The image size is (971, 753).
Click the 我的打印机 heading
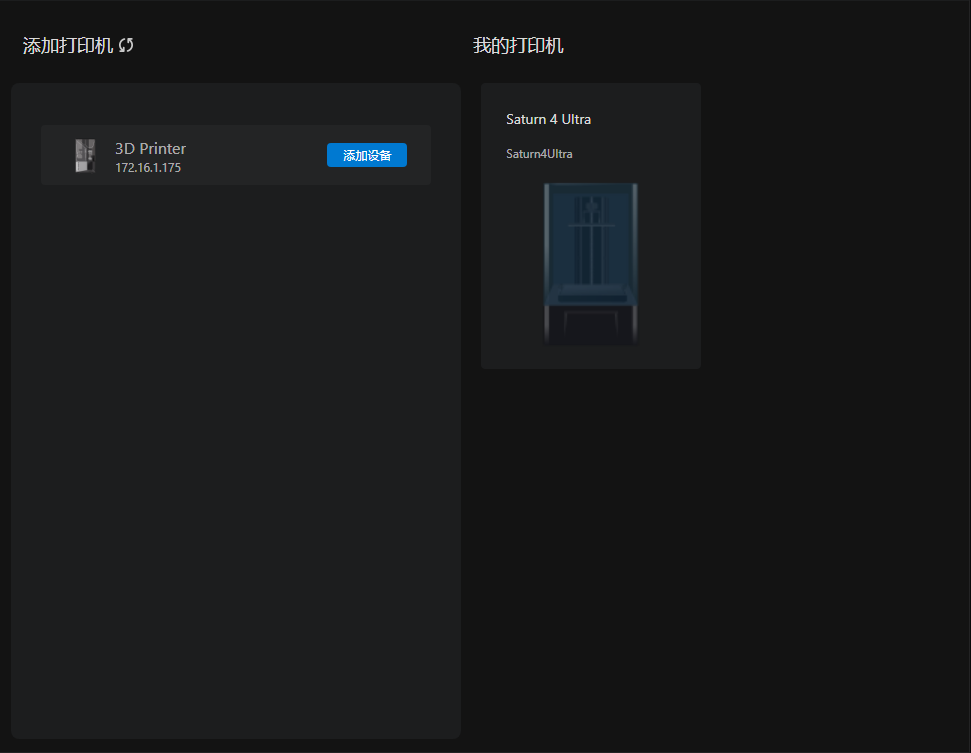pyautogui.click(x=518, y=46)
